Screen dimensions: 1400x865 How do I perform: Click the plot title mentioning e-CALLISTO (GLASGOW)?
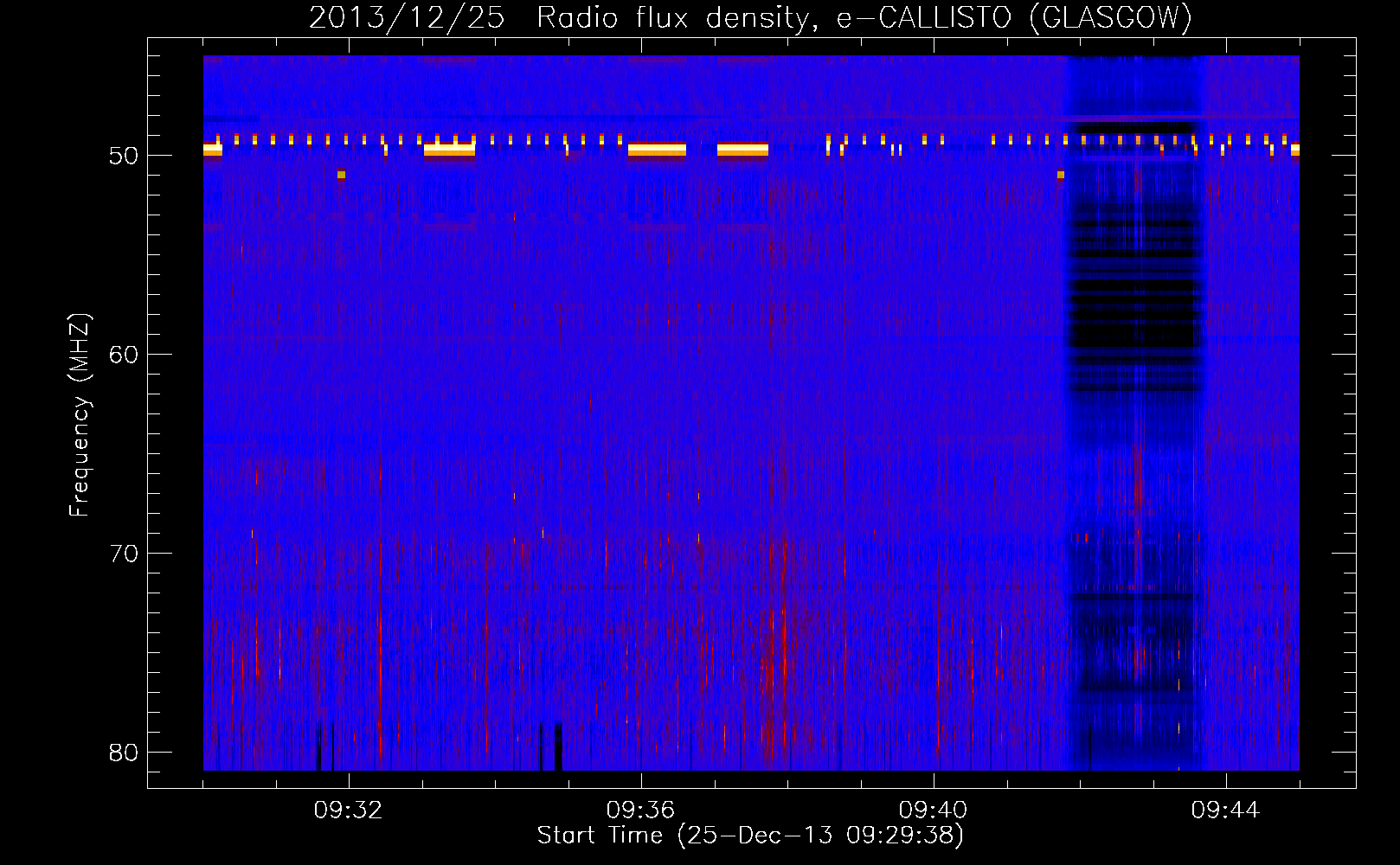[751, 18]
